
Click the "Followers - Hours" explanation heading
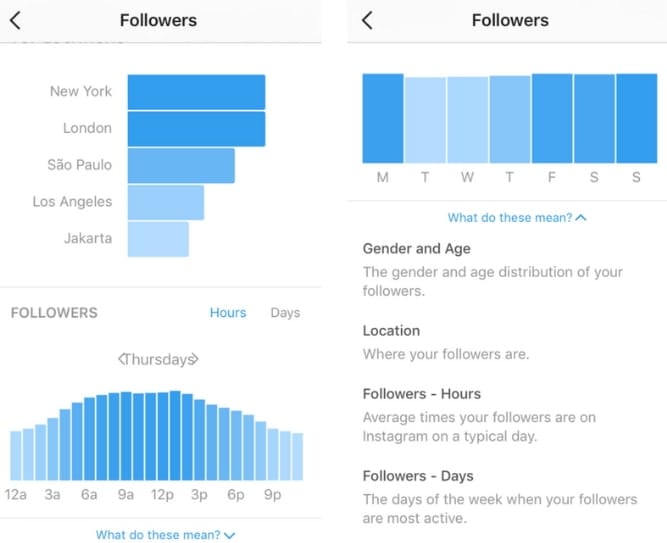pos(421,393)
